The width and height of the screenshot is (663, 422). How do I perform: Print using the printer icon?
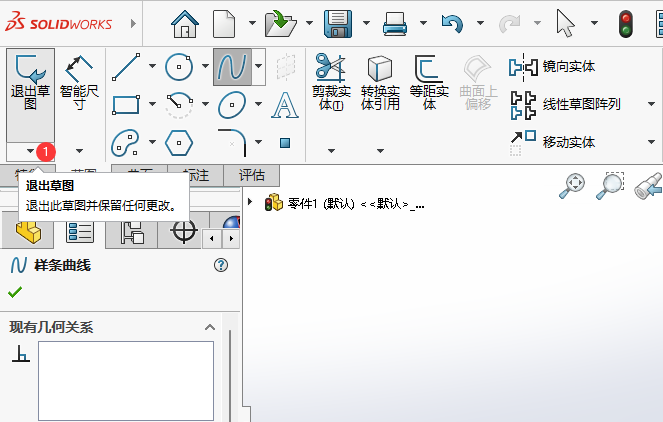coord(395,24)
